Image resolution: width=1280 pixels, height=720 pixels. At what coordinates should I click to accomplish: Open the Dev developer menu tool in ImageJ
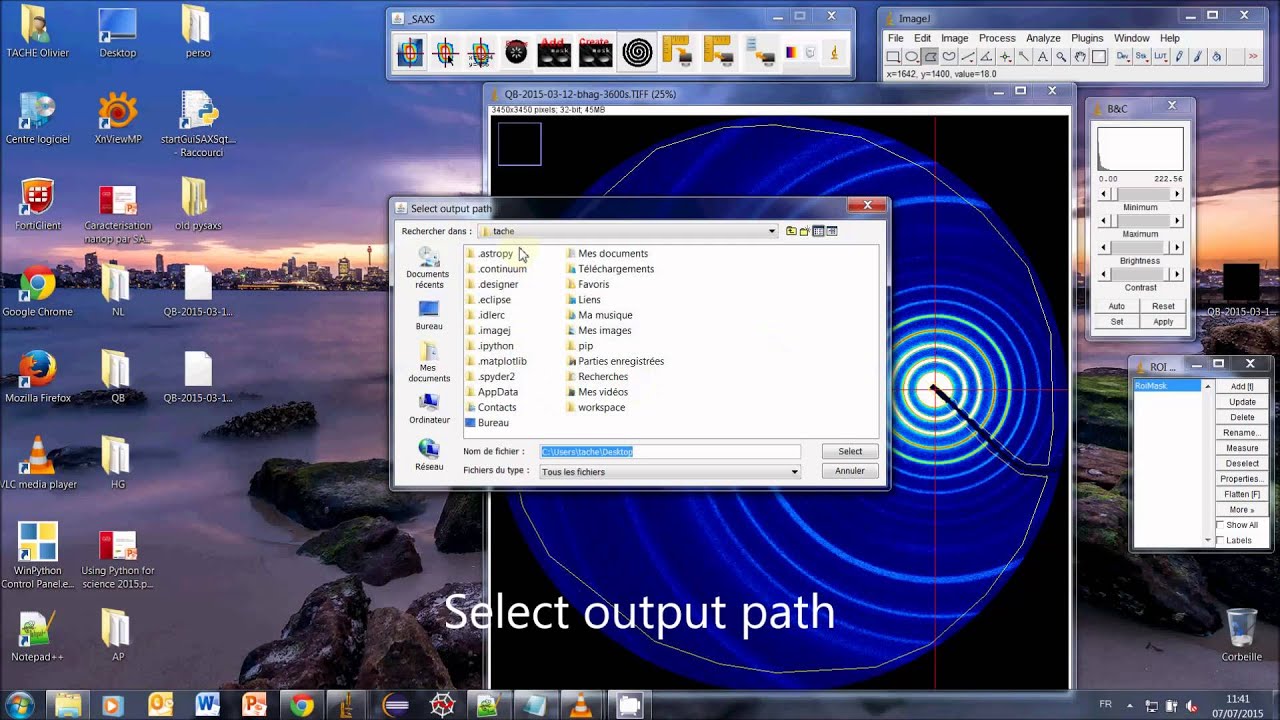[1123, 56]
